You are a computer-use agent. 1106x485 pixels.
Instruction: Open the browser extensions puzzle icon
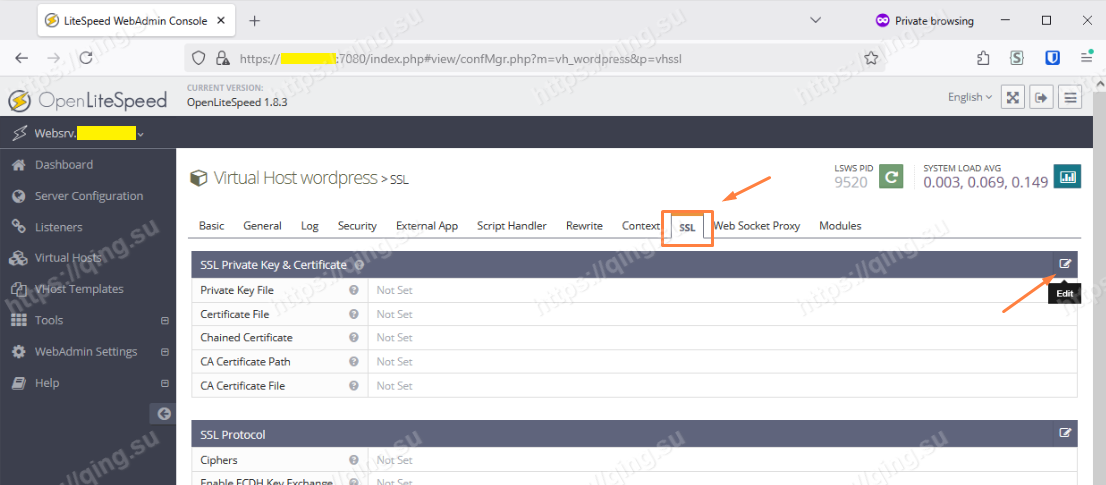click(983, 59)
